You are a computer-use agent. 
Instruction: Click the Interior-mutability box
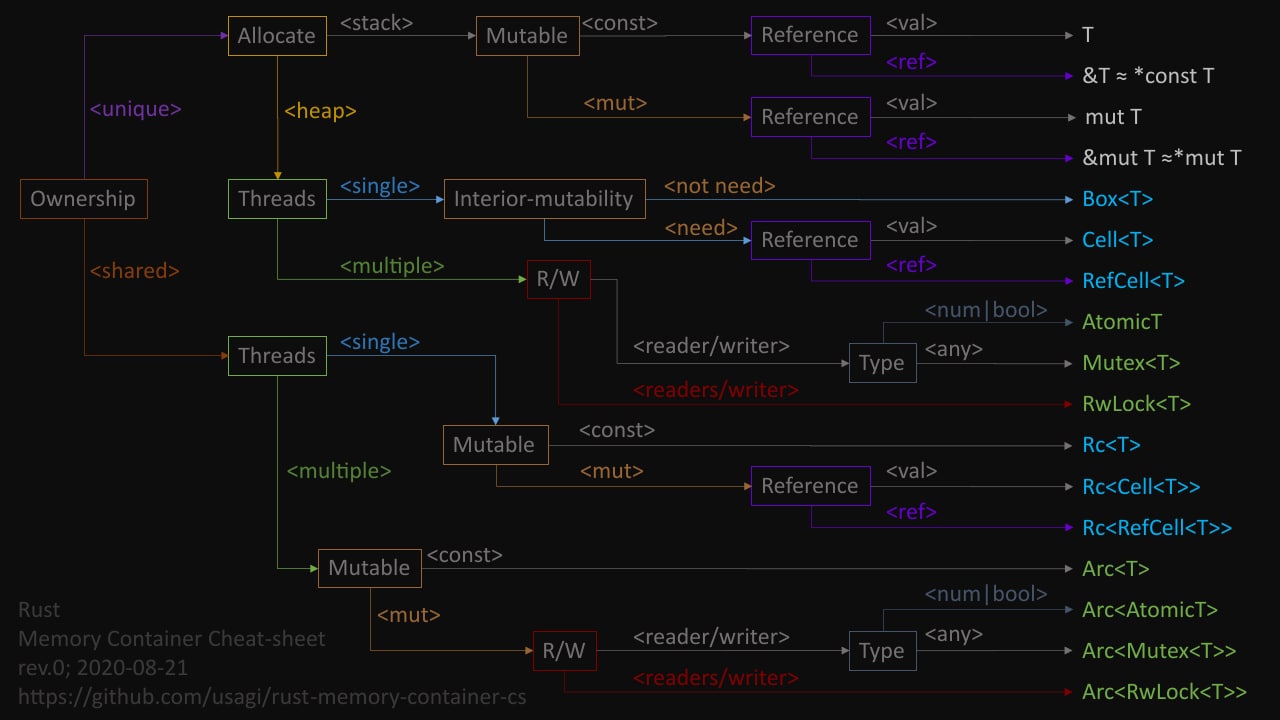click(544, 199)
